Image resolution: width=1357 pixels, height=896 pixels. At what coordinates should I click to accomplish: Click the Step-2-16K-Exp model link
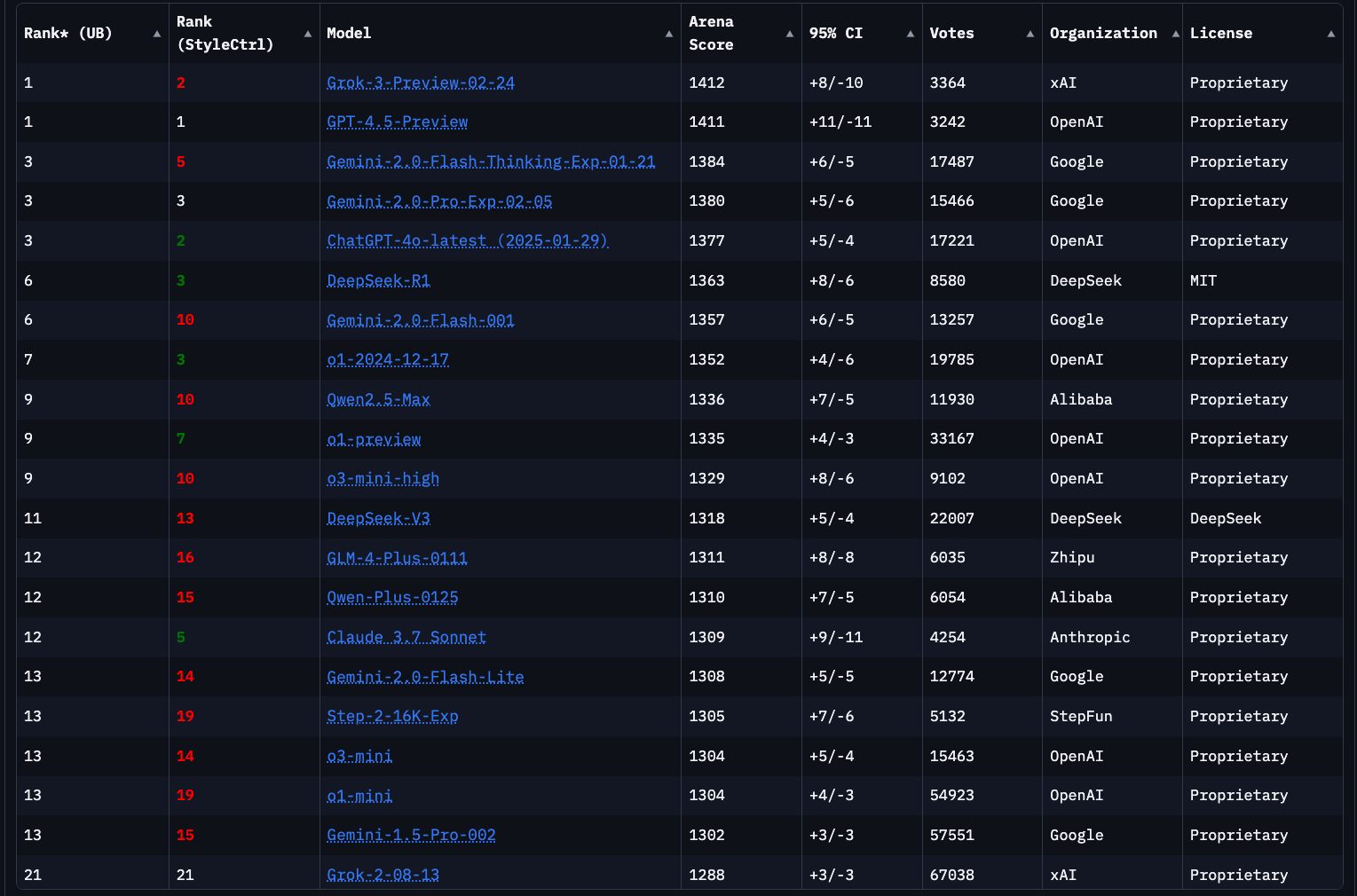coord(393,716)
